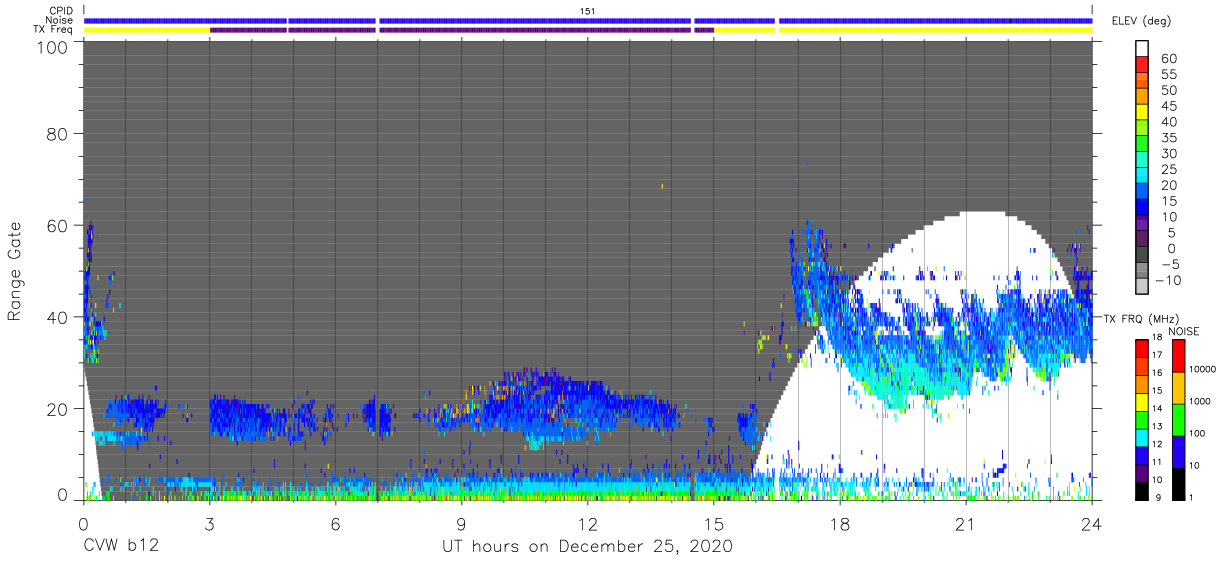The width and height of the screenshot is (1228, 567).
Task: Pick the red 17-18 segment of TX FRQ bar
Action: (x=1144, y=348)
